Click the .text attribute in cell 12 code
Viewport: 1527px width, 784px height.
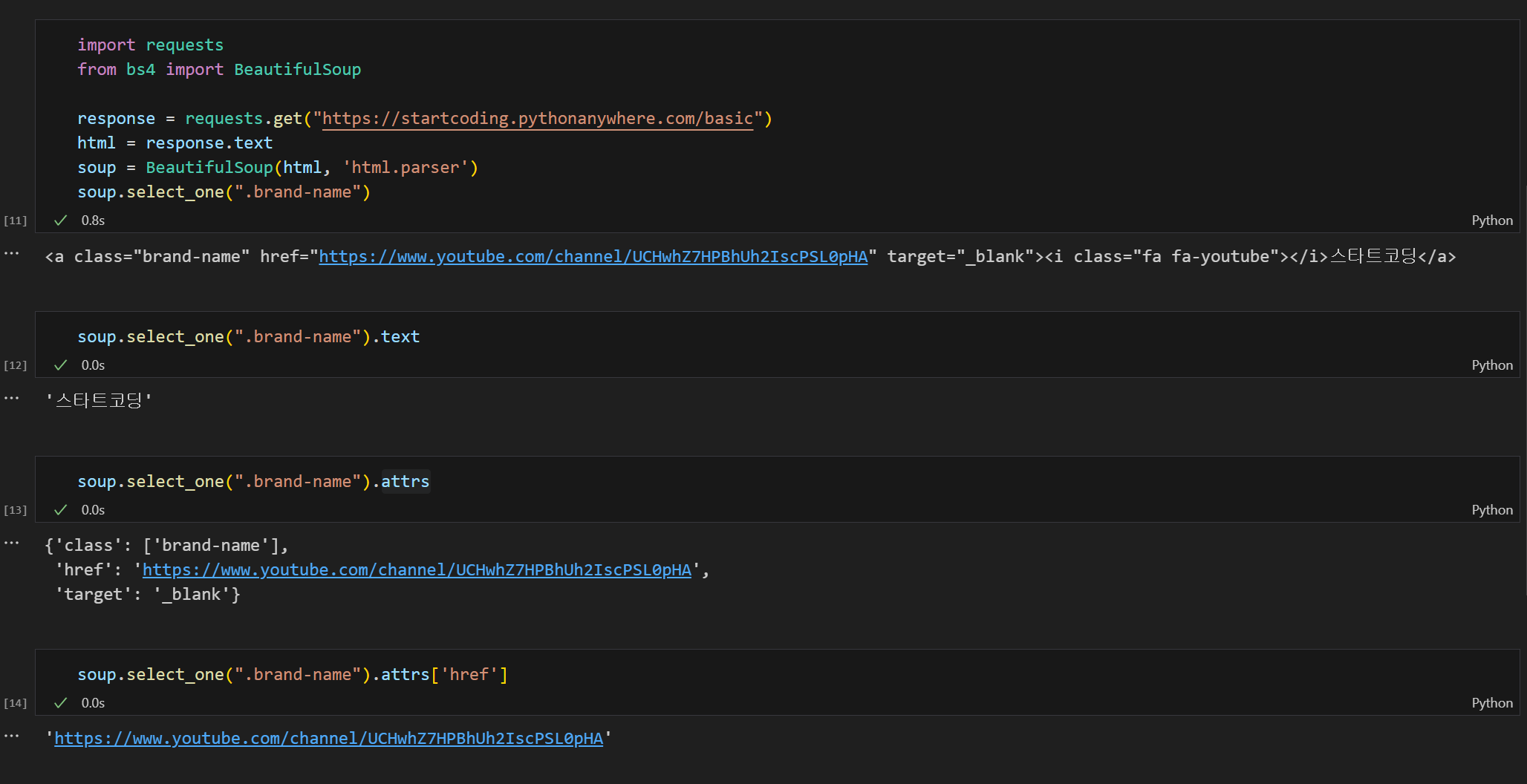tap(400, 337)
